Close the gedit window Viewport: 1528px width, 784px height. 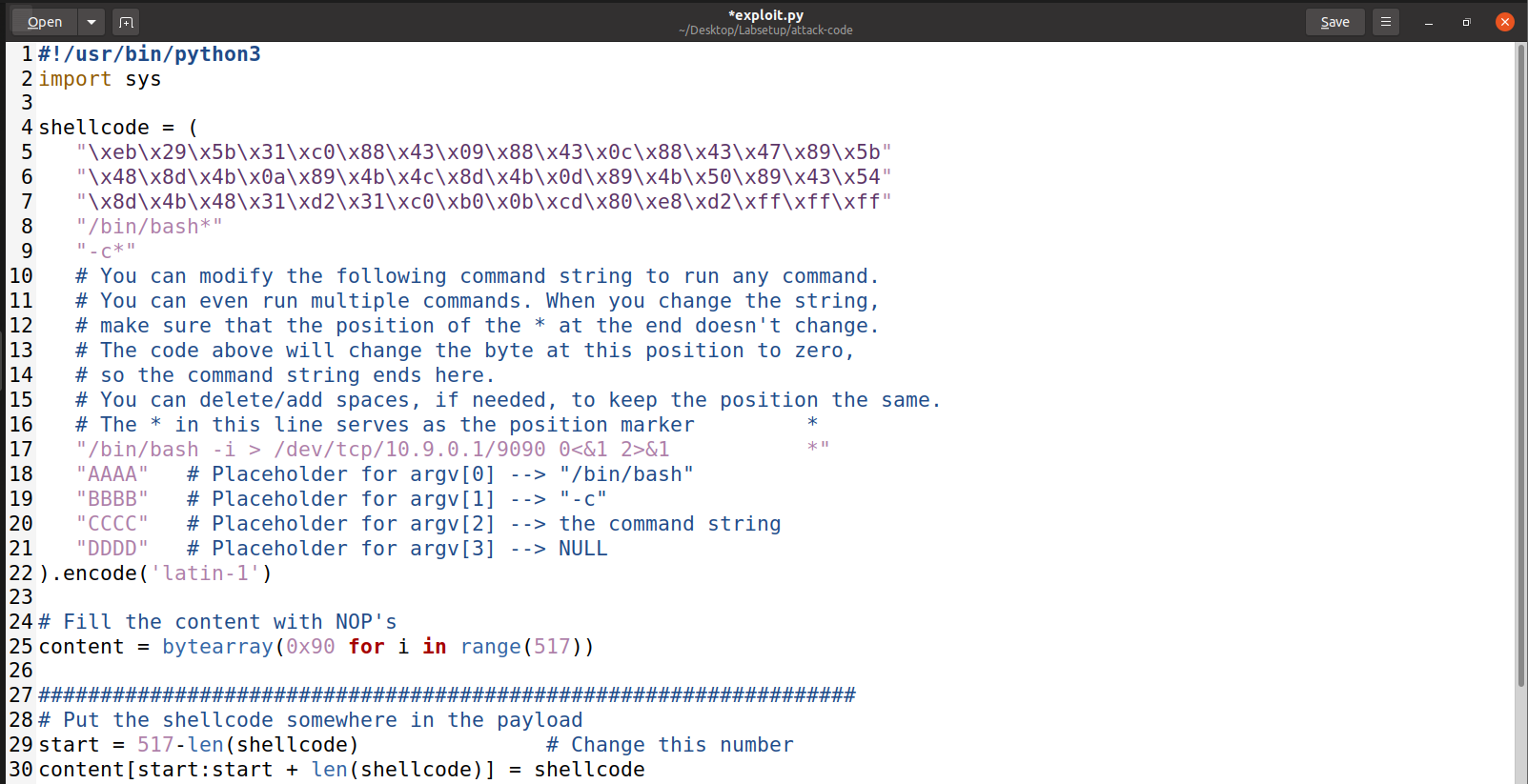[x=1505, y=22]
